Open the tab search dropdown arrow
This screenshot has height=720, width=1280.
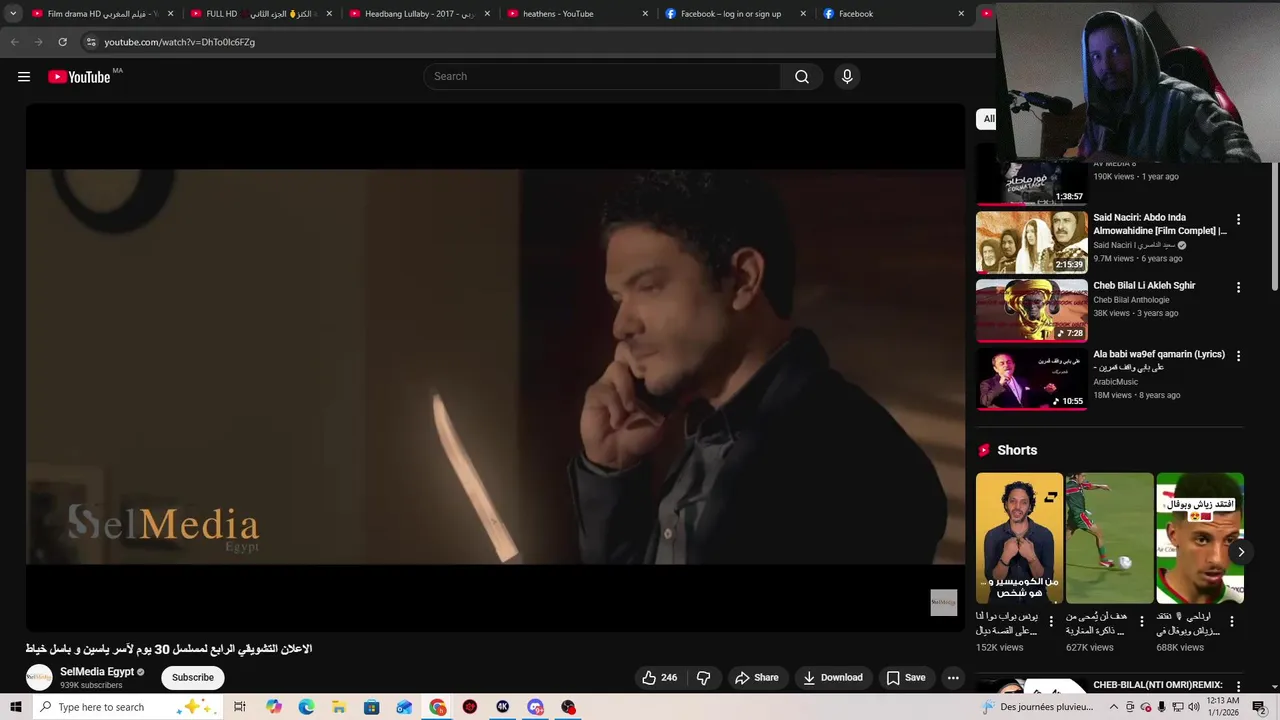click(13, 14)
